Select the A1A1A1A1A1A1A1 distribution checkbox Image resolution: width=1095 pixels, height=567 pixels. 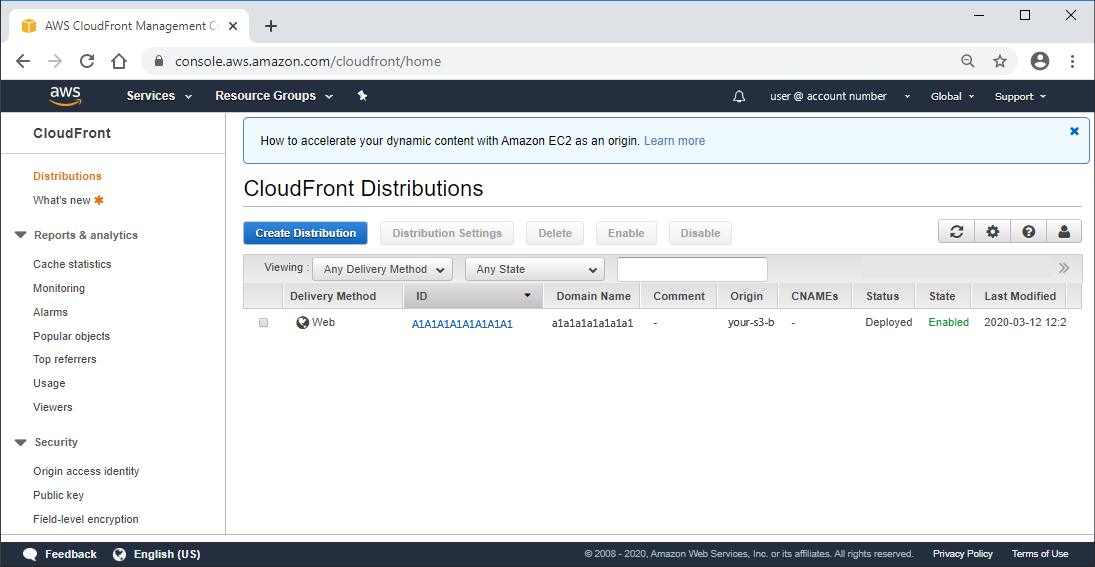tap(263, 323)
